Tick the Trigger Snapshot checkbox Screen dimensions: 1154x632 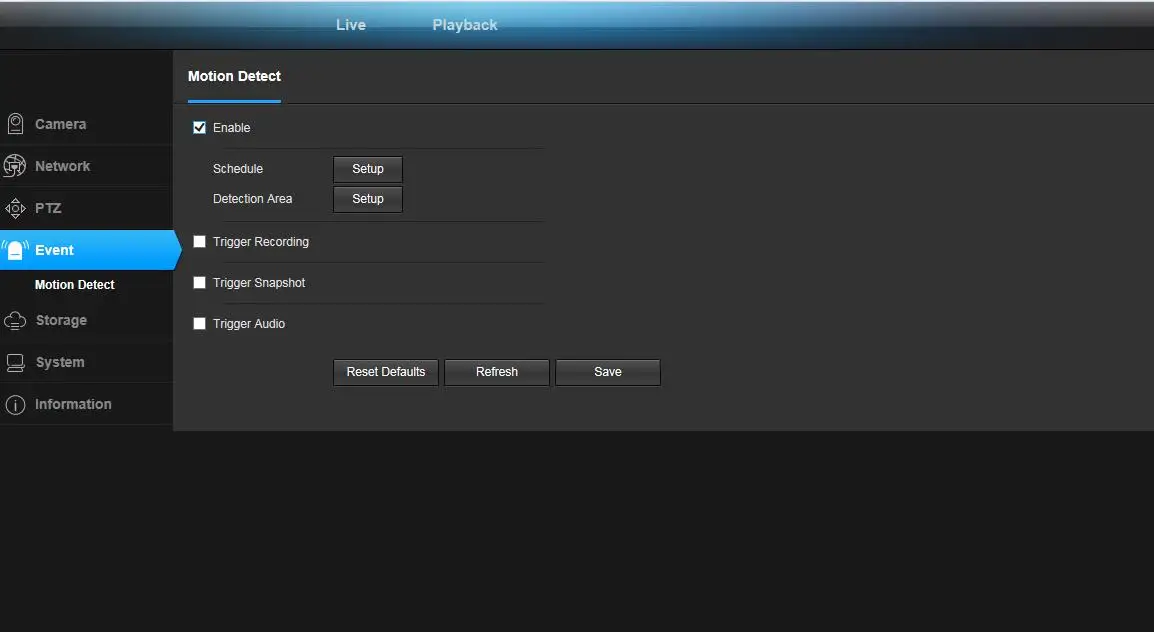pyautogui.click(x=199, y=283)
